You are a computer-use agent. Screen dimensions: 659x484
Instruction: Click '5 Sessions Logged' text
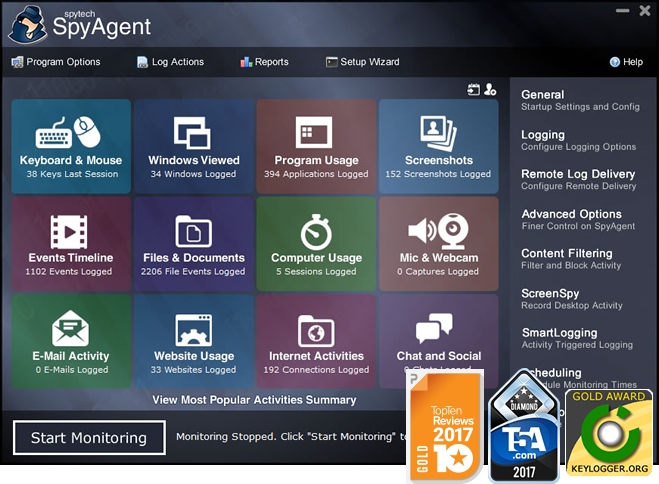point(316,272)
